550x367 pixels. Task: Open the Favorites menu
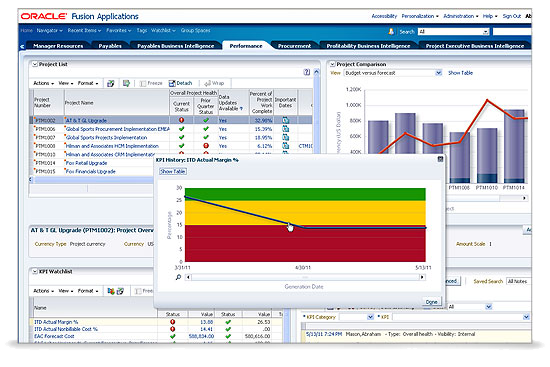tap(119, 31)
